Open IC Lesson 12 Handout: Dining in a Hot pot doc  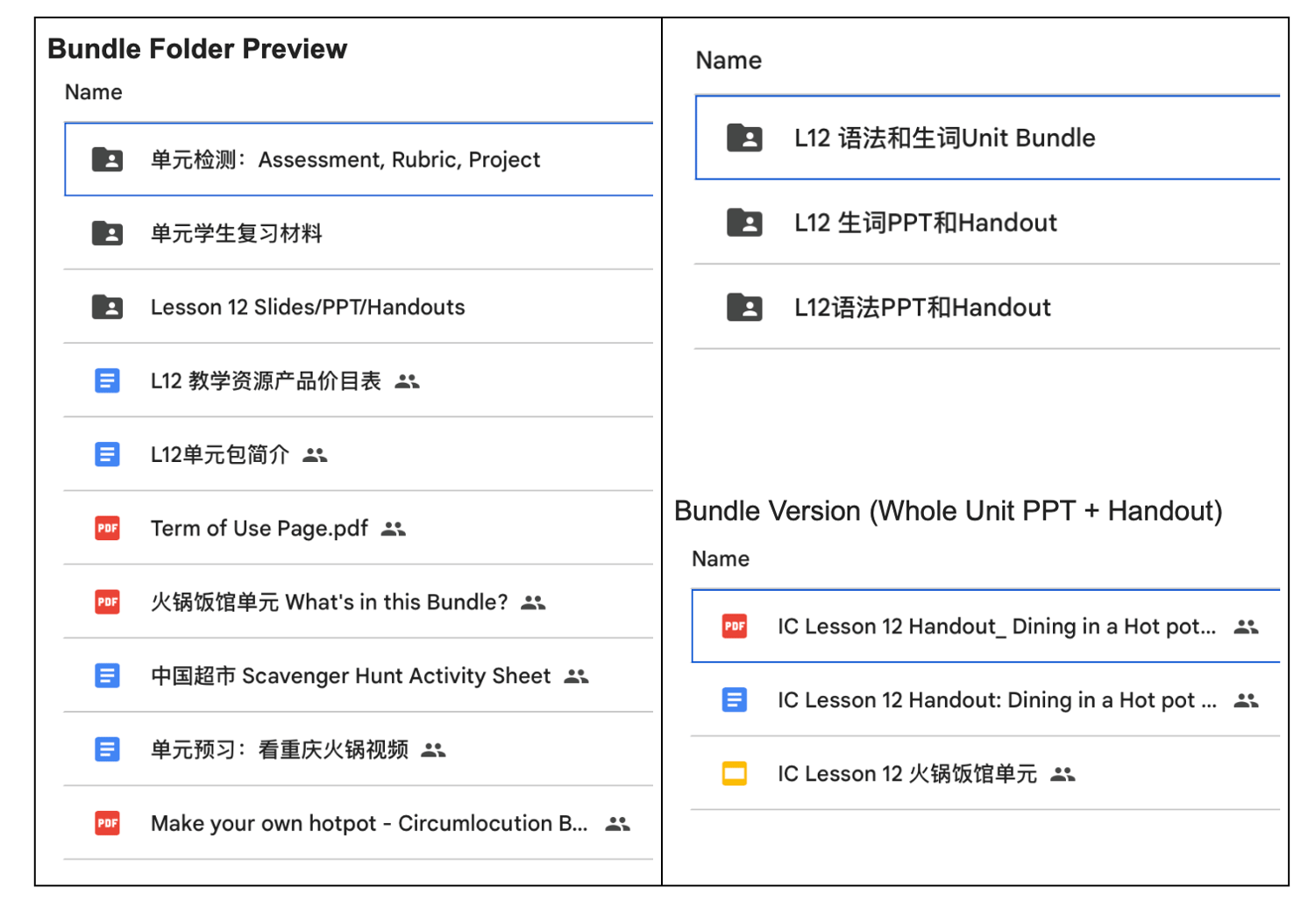click(x=996, y=700)
